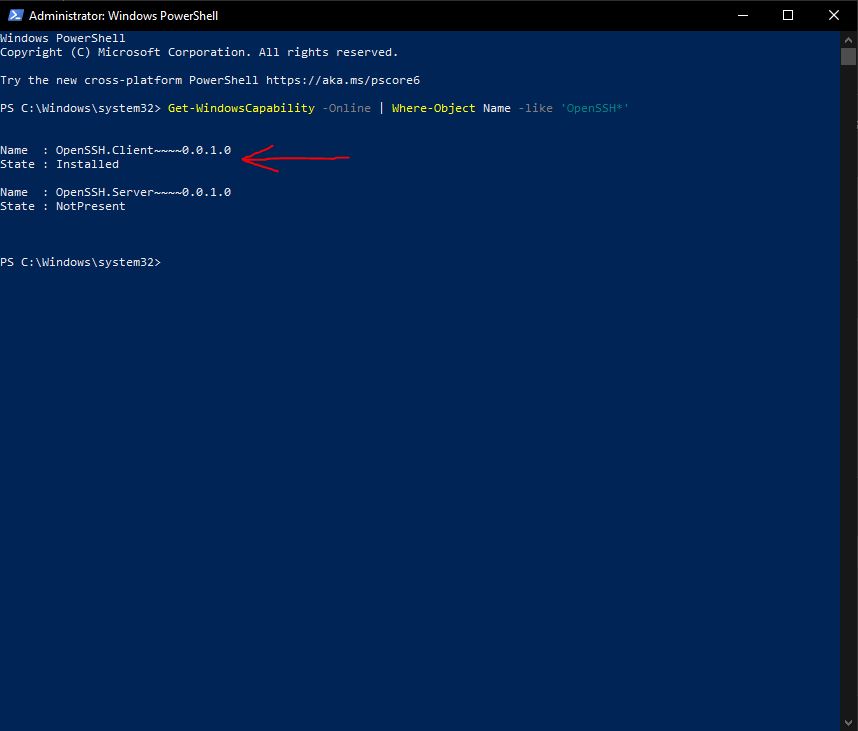This screenshot has height=731, width=858.
Task: Click the last empty PS C:\Windows\system32> prompt
Action: 80,262
